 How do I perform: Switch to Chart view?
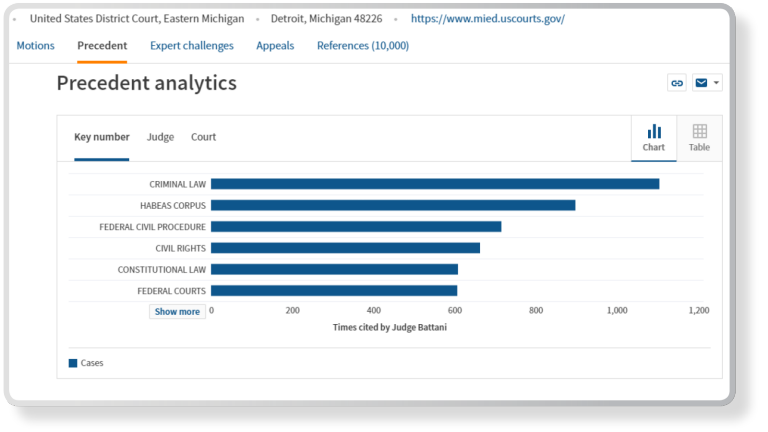(x=654, y=138)
